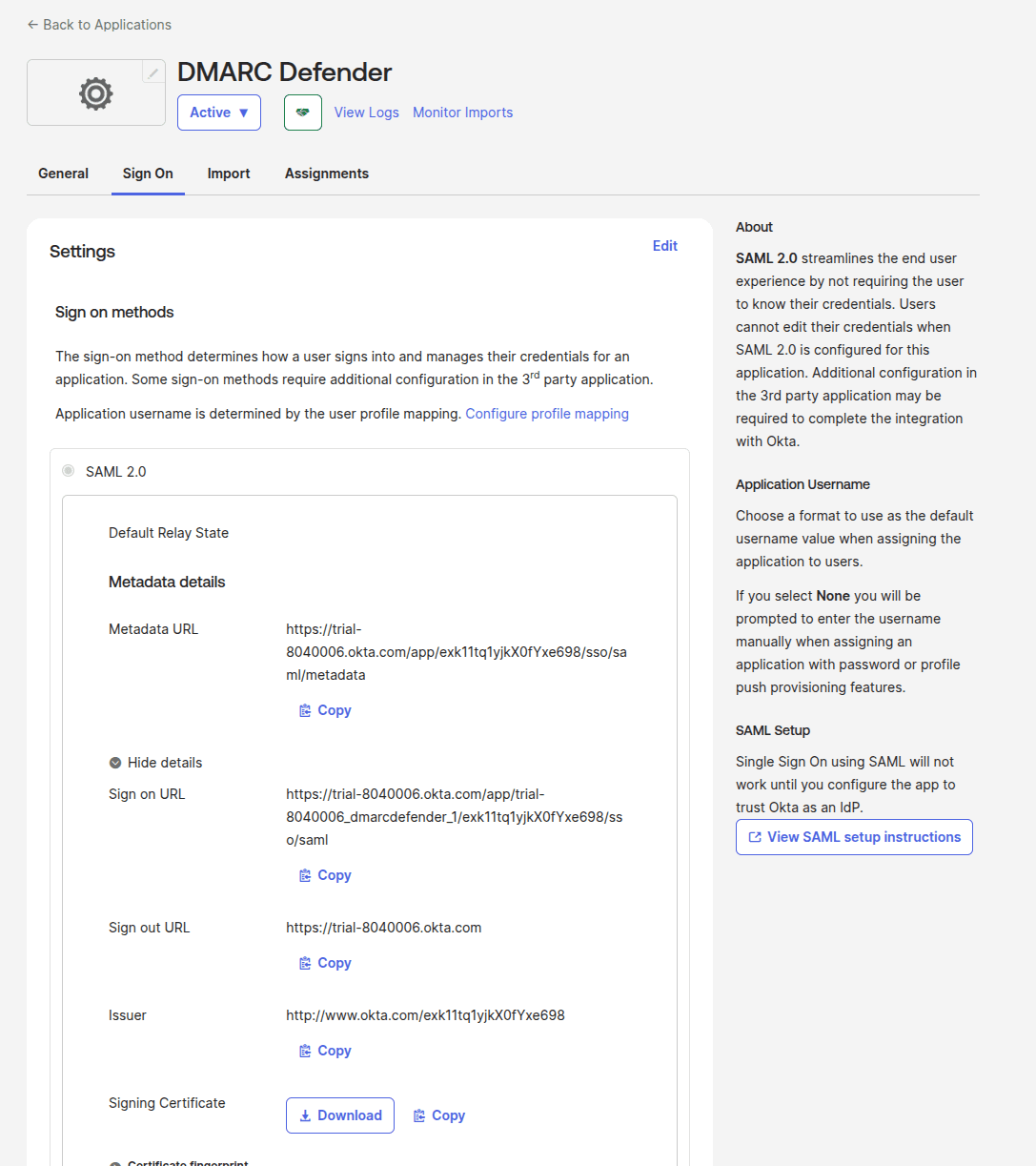Image resolution: width=1036 pixels, height=1166 pixels.
Task: Copy the Metadata URL
Action: pyautogui.click(x=325, y=710)
